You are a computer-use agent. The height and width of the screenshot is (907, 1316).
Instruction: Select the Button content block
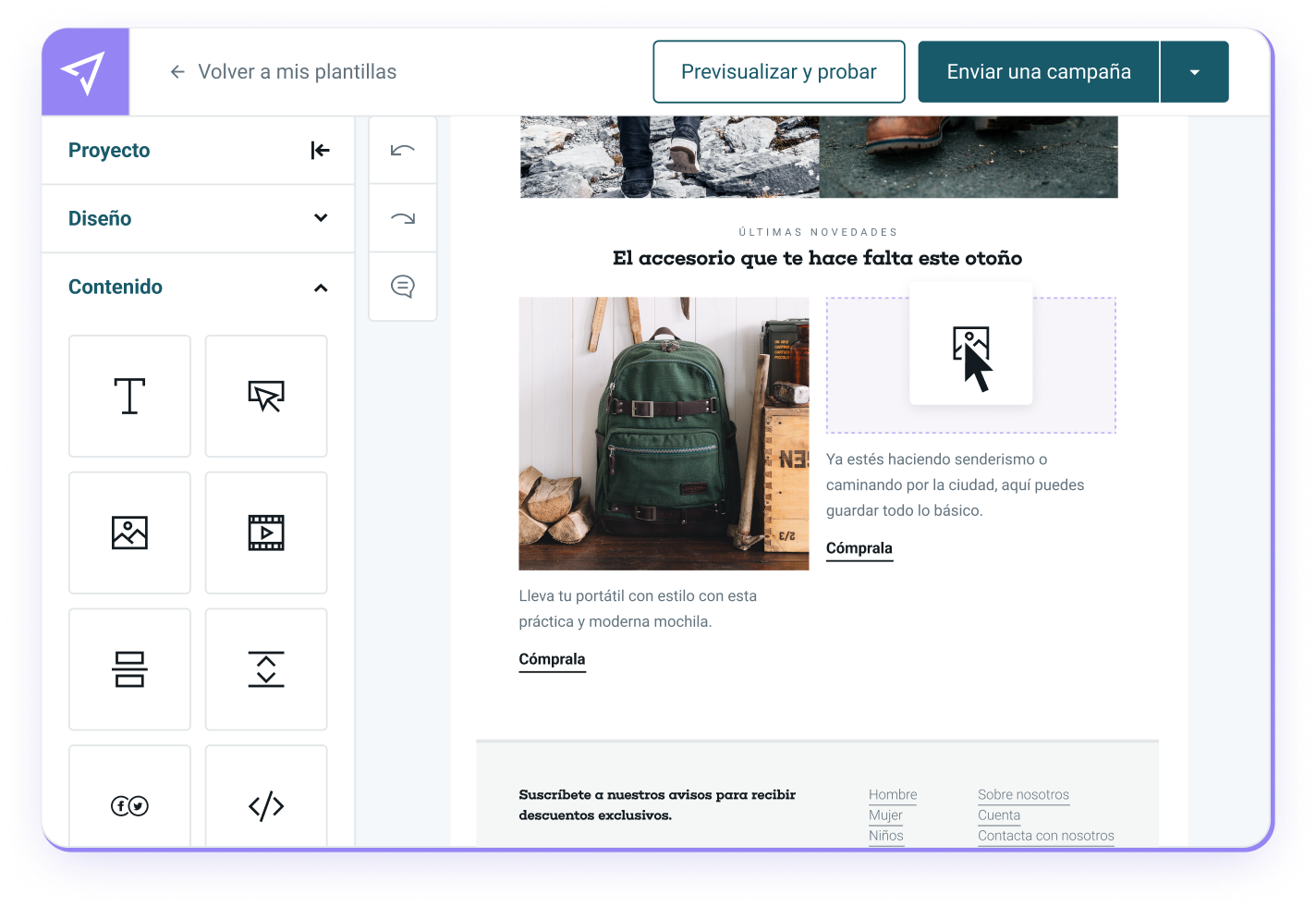tap(266, 396)
